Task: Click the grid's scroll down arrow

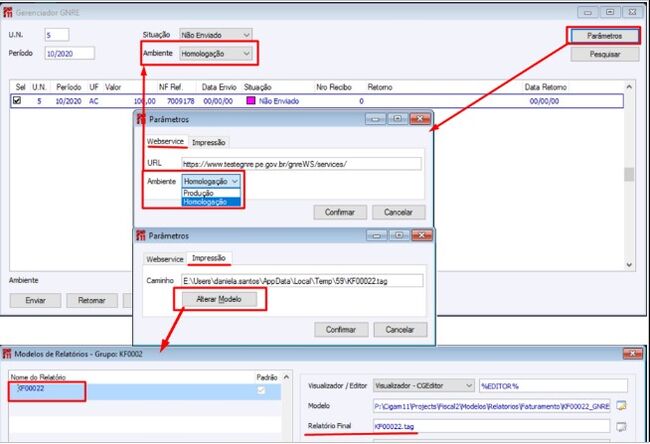Action: (x=629, y=265)
